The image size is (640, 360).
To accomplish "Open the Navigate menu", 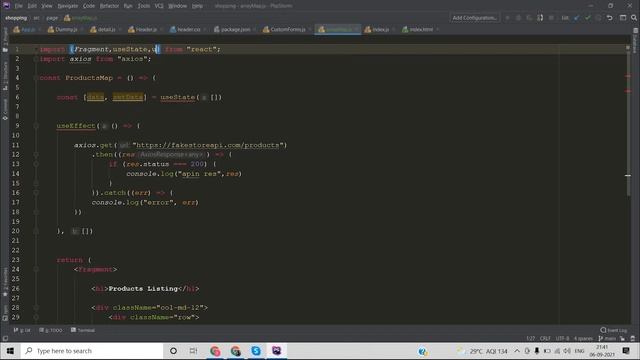I will [x=67, y=6].
